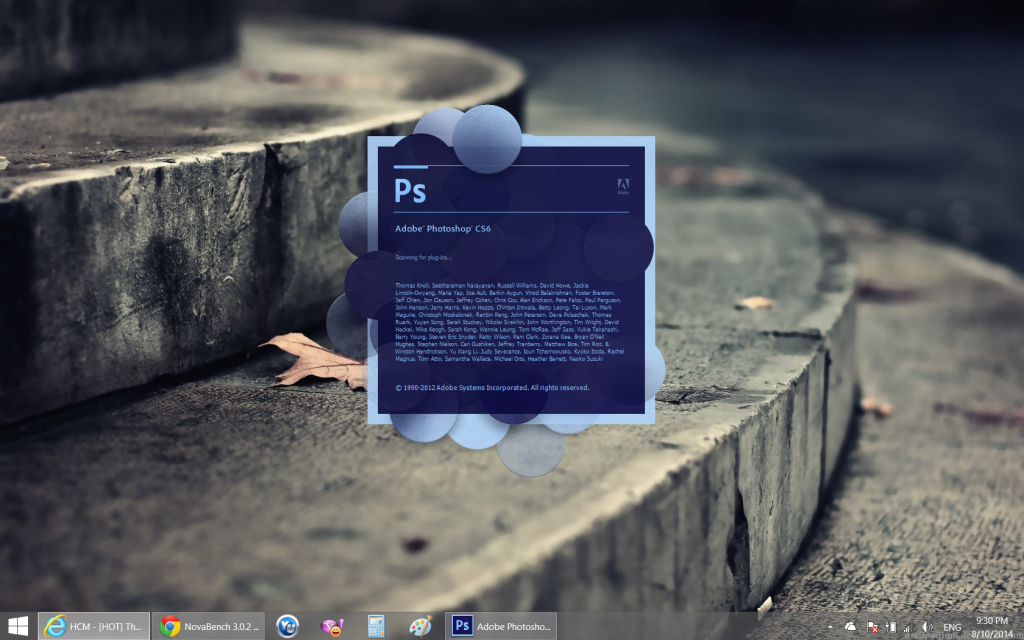
Task: Open the volume speaker control
Action: click(x=926, y=627)
